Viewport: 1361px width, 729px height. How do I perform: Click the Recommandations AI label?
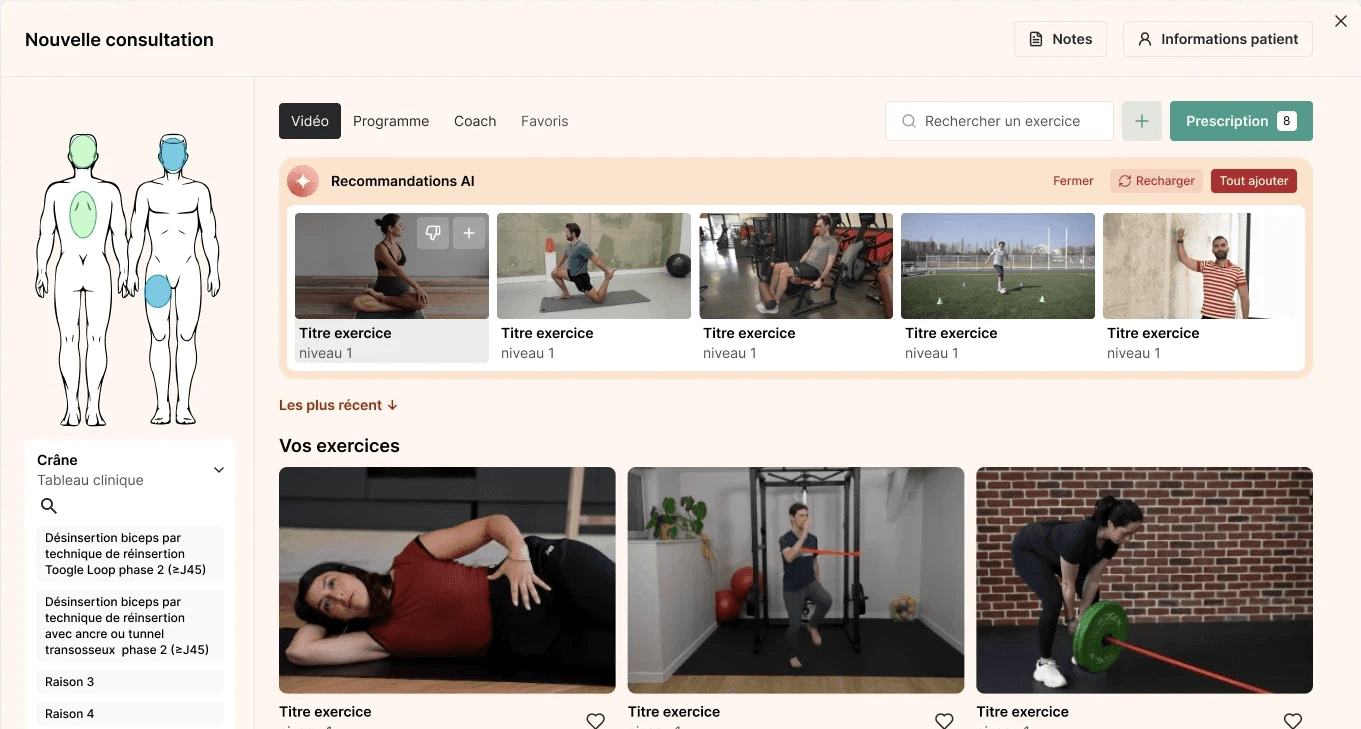tap(403, 181)
